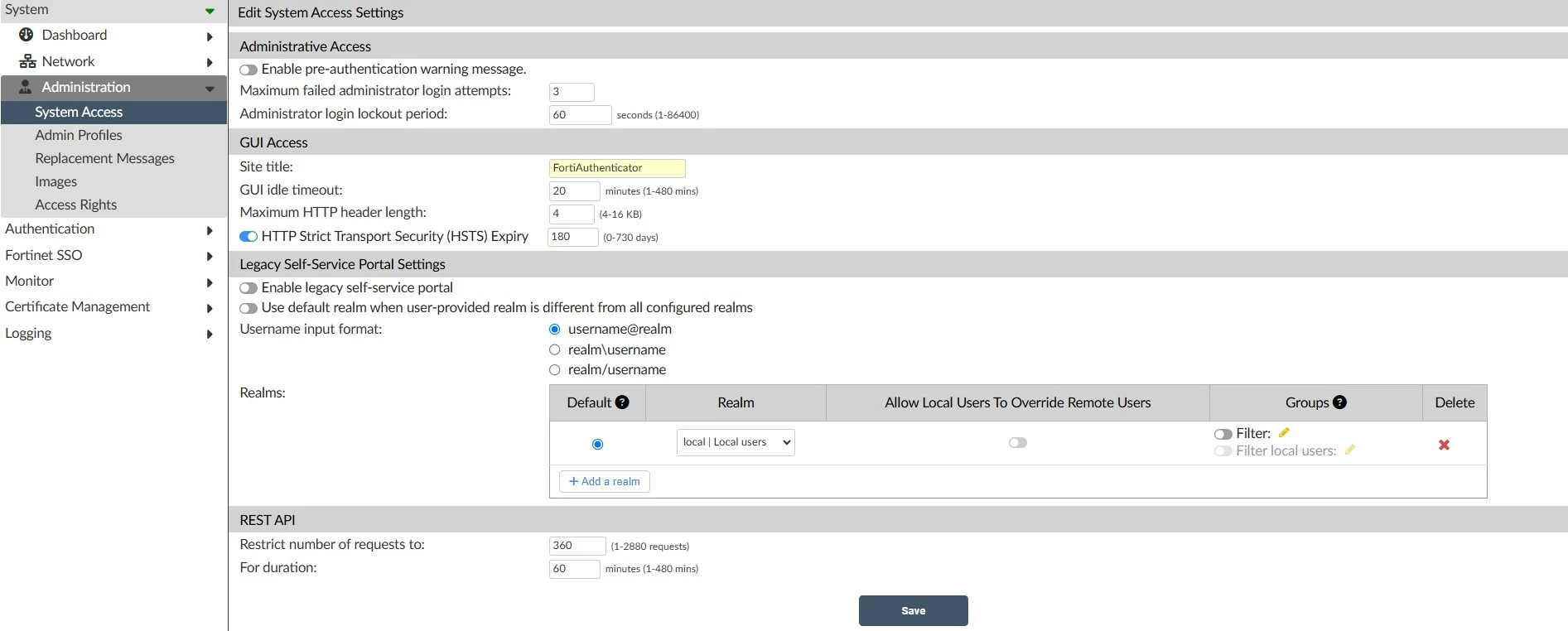
Task: Click the login lockout period field
Action: click(580, 115)
